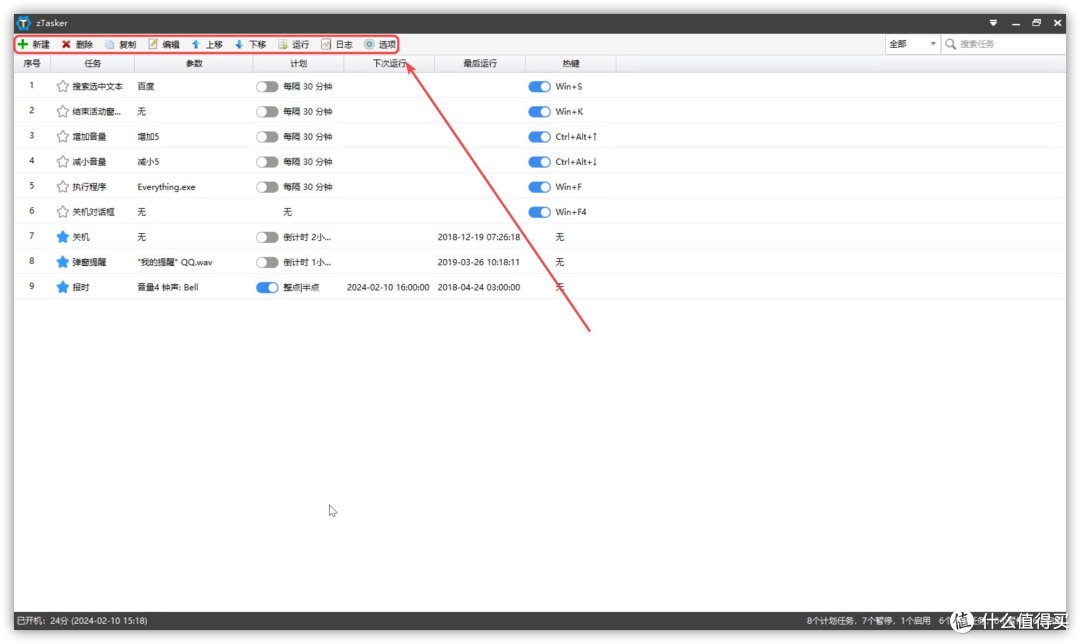This screenshot has height=644, width=1080.
Task: Click the 下移 (Move down) arrow icon
Action: point(239,44)
